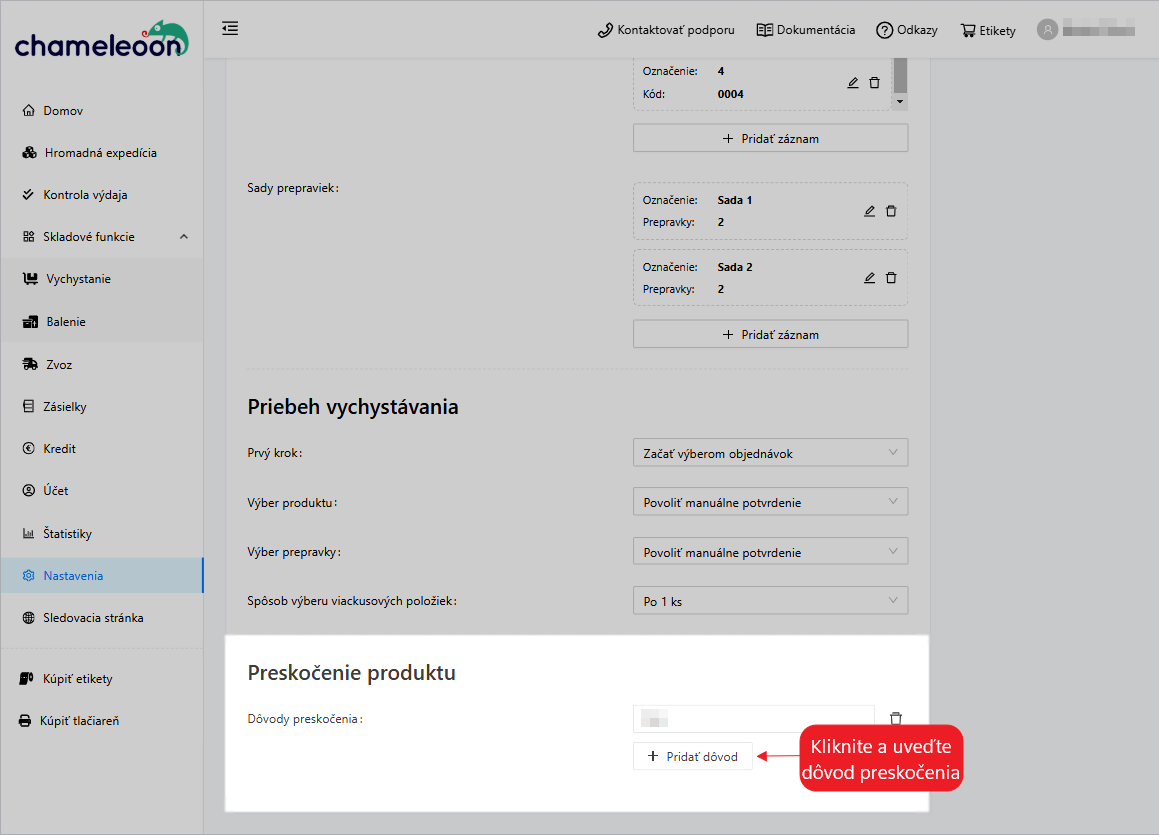Open the Prvý krok dropdown

pyautogui.click(x=770, y=452)
